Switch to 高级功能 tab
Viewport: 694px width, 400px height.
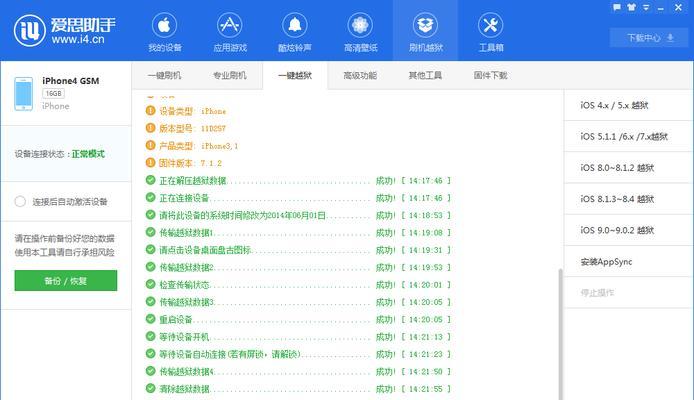point(360,75)
